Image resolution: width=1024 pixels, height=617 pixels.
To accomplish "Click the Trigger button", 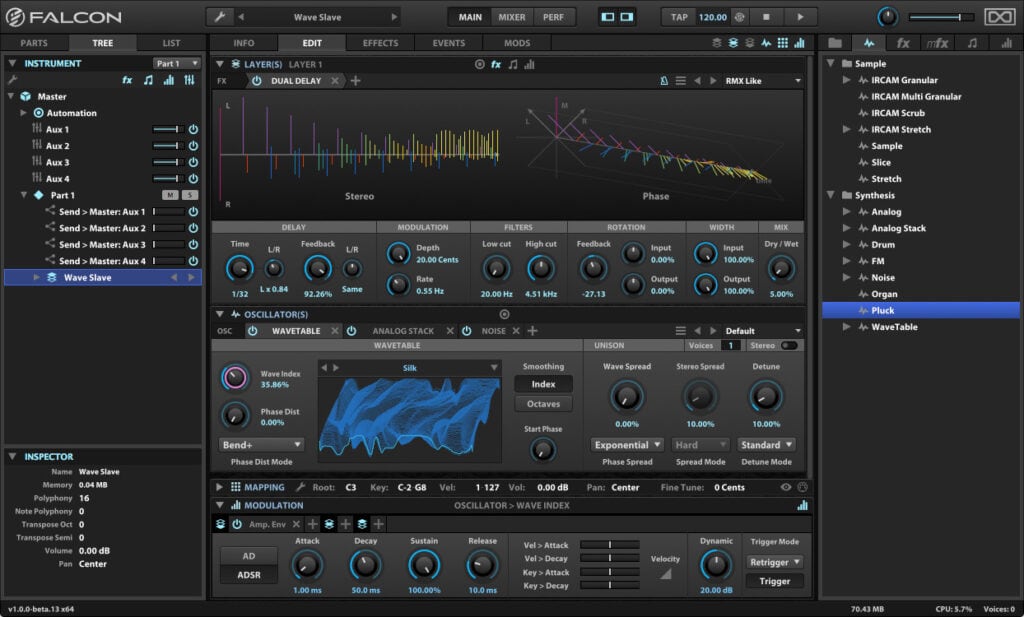I will coord(775,581).
